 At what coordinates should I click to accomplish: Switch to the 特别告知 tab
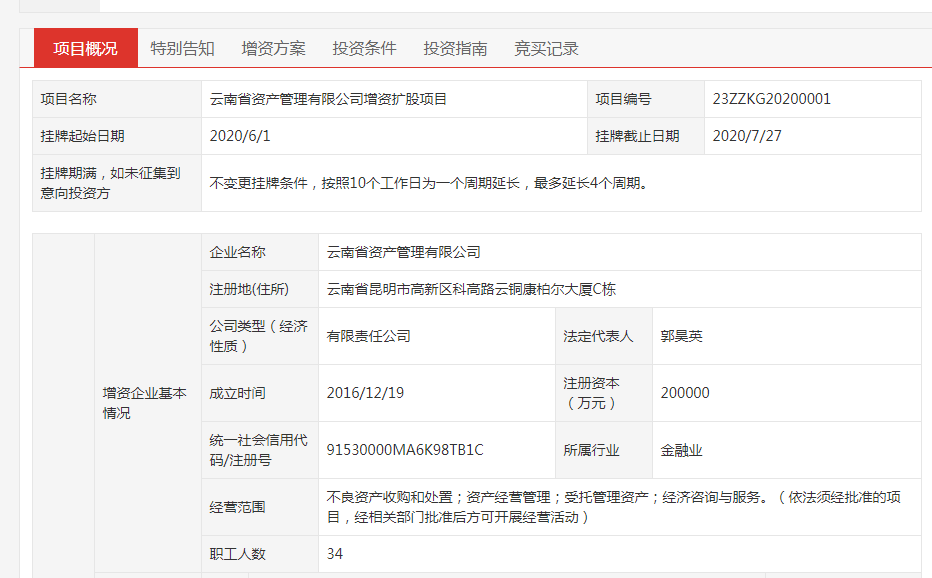coord(182,48)
